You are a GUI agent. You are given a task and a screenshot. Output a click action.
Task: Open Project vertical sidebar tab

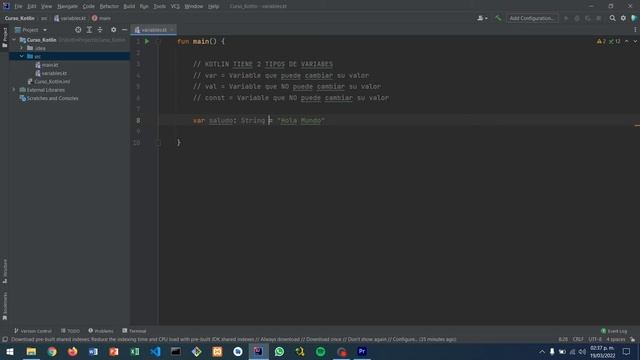coord(5,38)
